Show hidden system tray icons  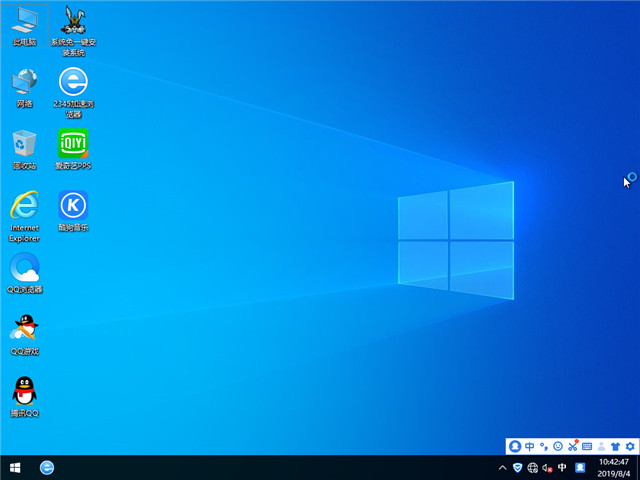click(x=502, y=468)
